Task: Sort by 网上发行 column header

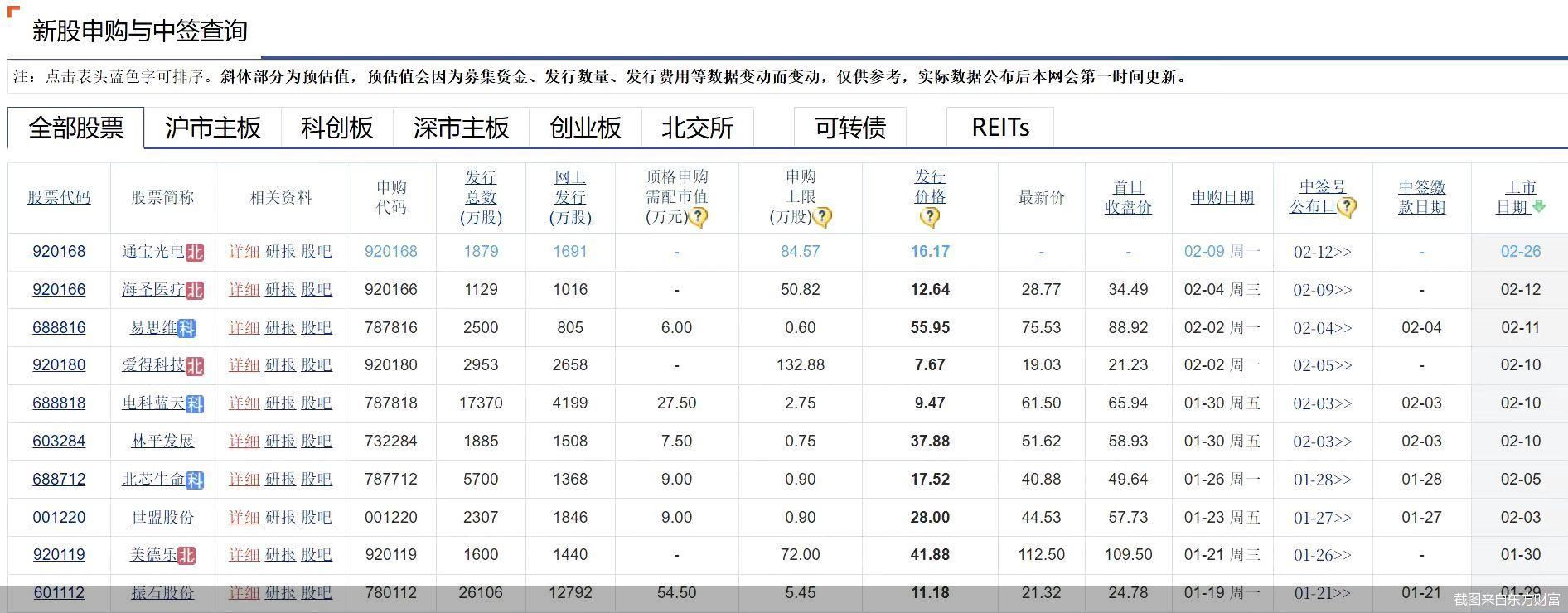Action: point(570,197)
